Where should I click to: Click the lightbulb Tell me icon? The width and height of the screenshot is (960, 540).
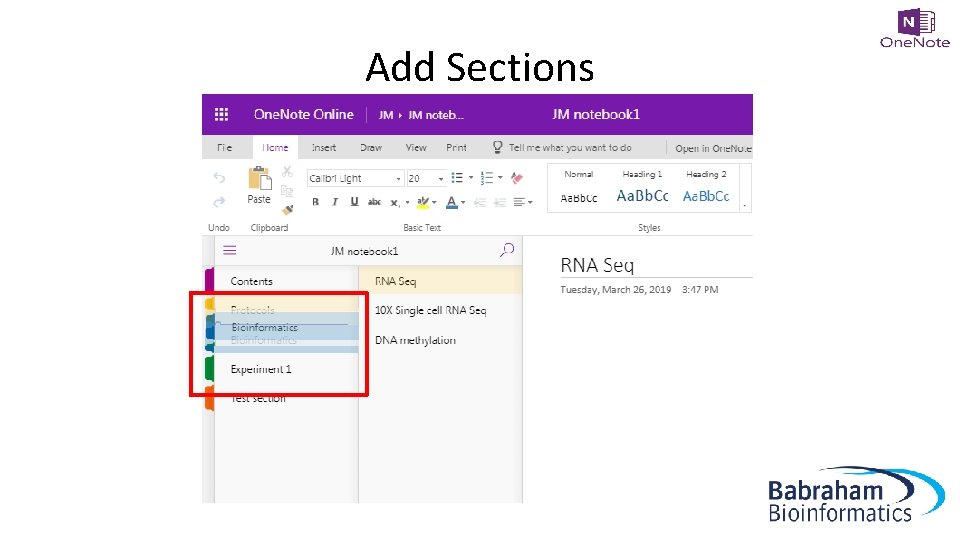click(497, 148)
